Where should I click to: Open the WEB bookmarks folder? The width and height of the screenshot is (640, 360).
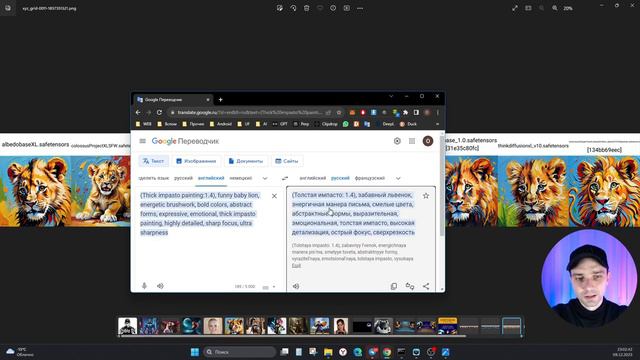[x=144, y=124]
